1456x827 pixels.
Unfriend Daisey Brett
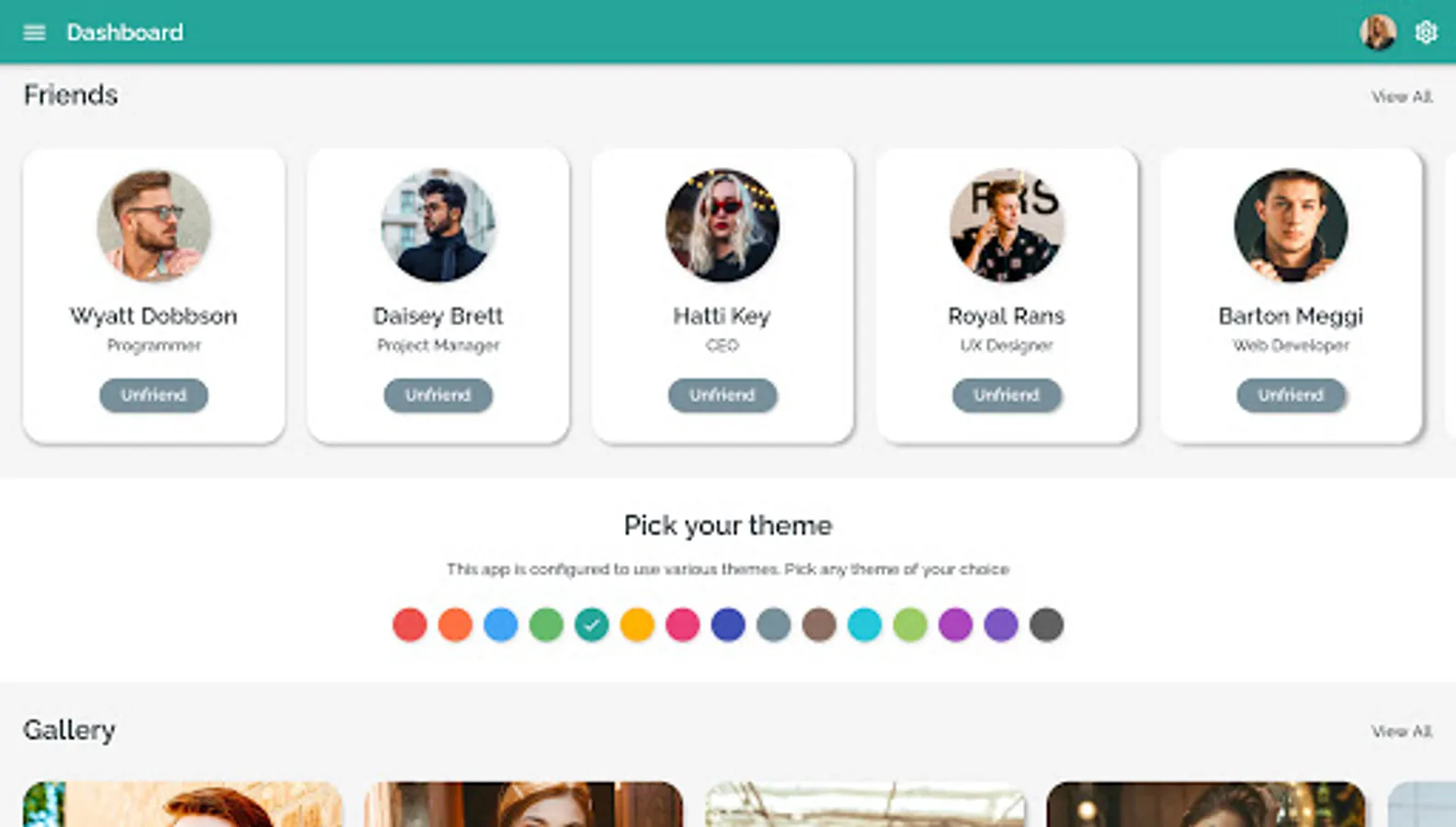pos(438,395)
